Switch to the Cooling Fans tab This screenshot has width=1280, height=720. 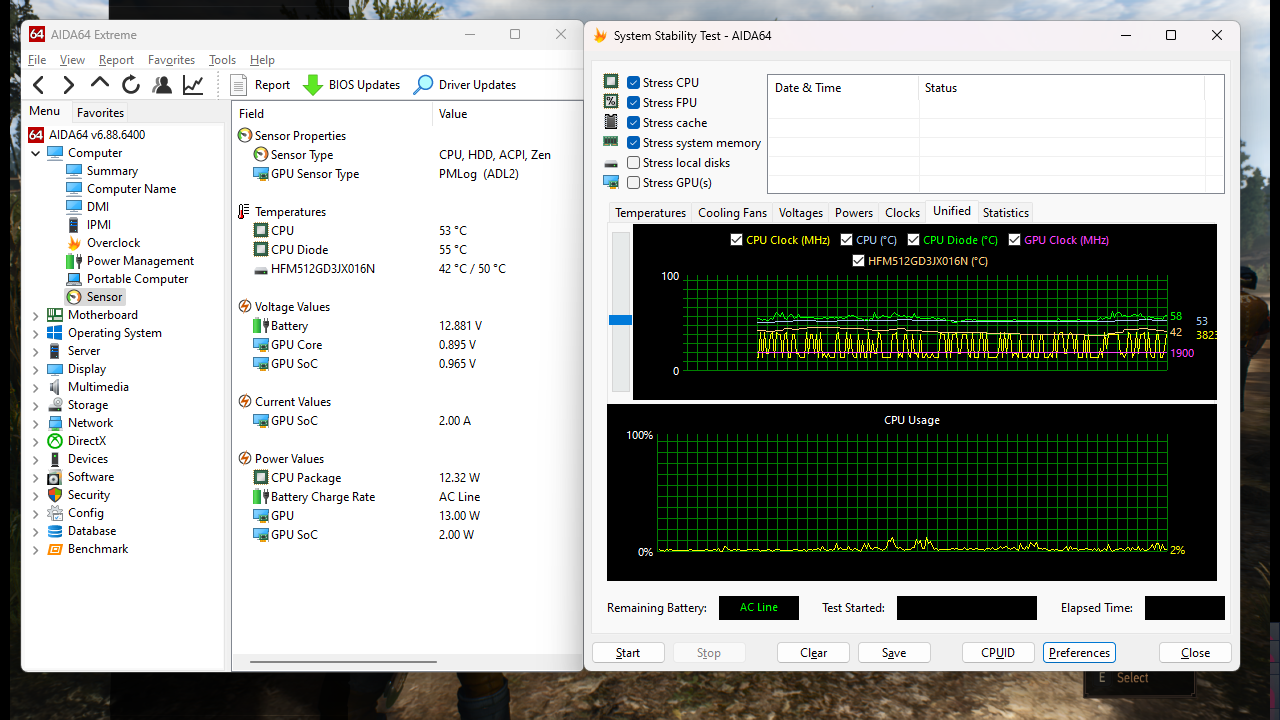[732, 213]
